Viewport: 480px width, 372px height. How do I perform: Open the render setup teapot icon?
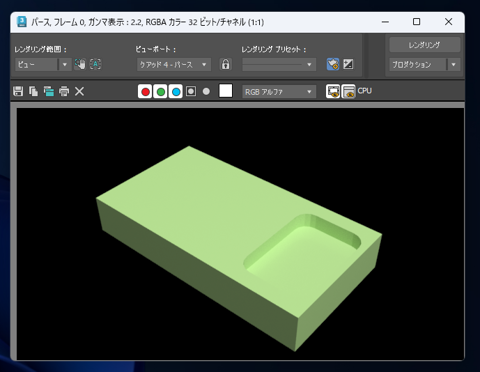pyautogui.click(x=333, y=64)
